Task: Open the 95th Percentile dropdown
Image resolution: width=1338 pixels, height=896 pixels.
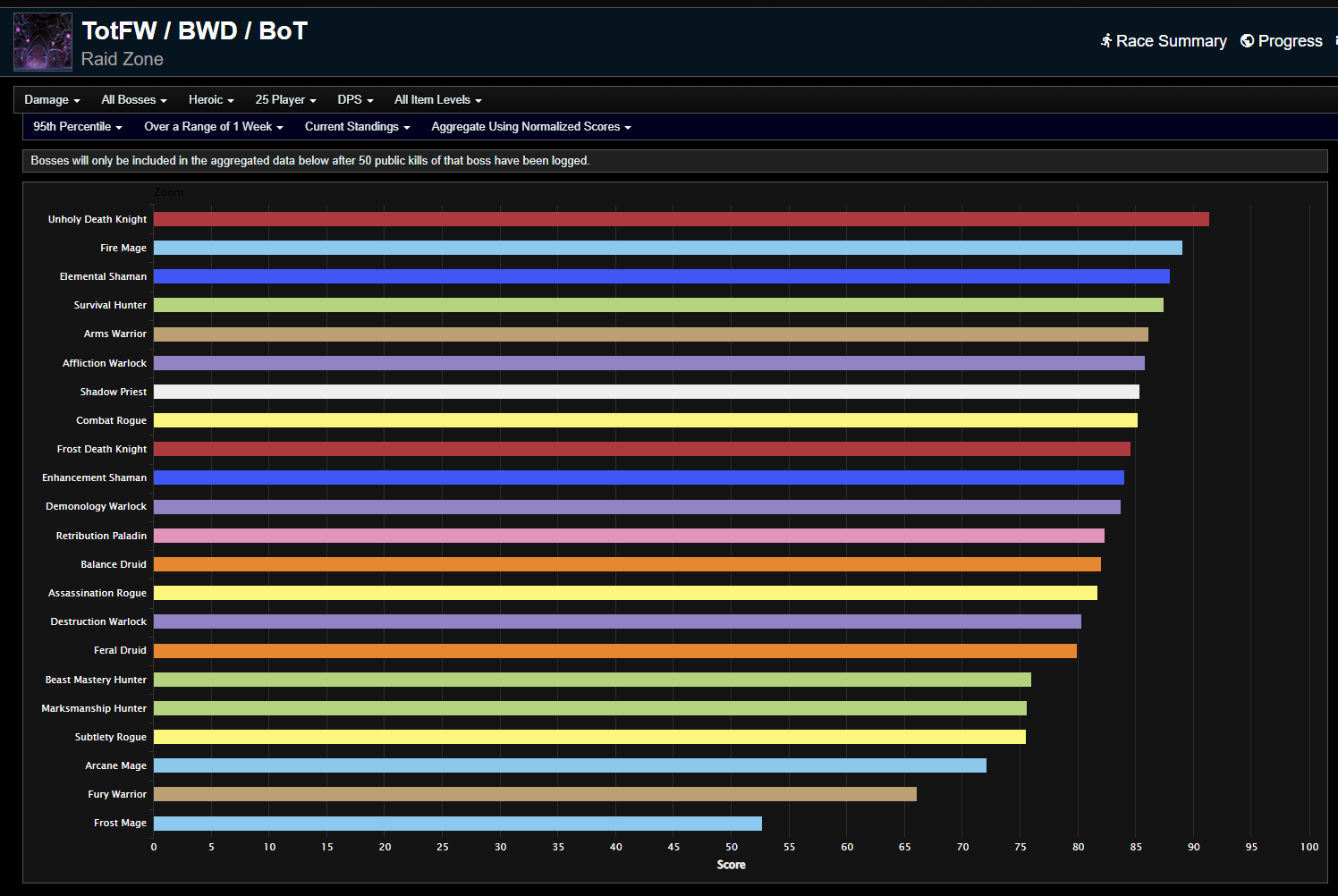Action: pos(78,127)
